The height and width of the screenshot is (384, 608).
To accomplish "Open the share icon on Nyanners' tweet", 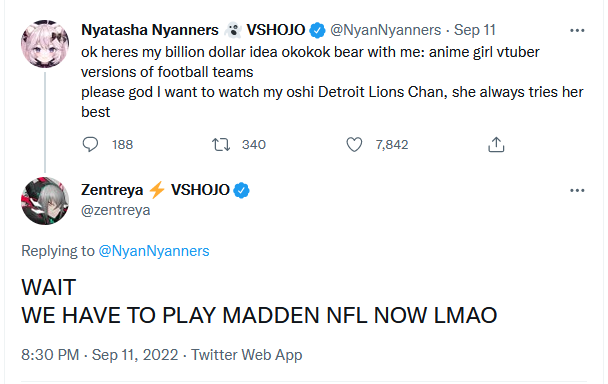I will pyautogui.click(x=496, y=144).
